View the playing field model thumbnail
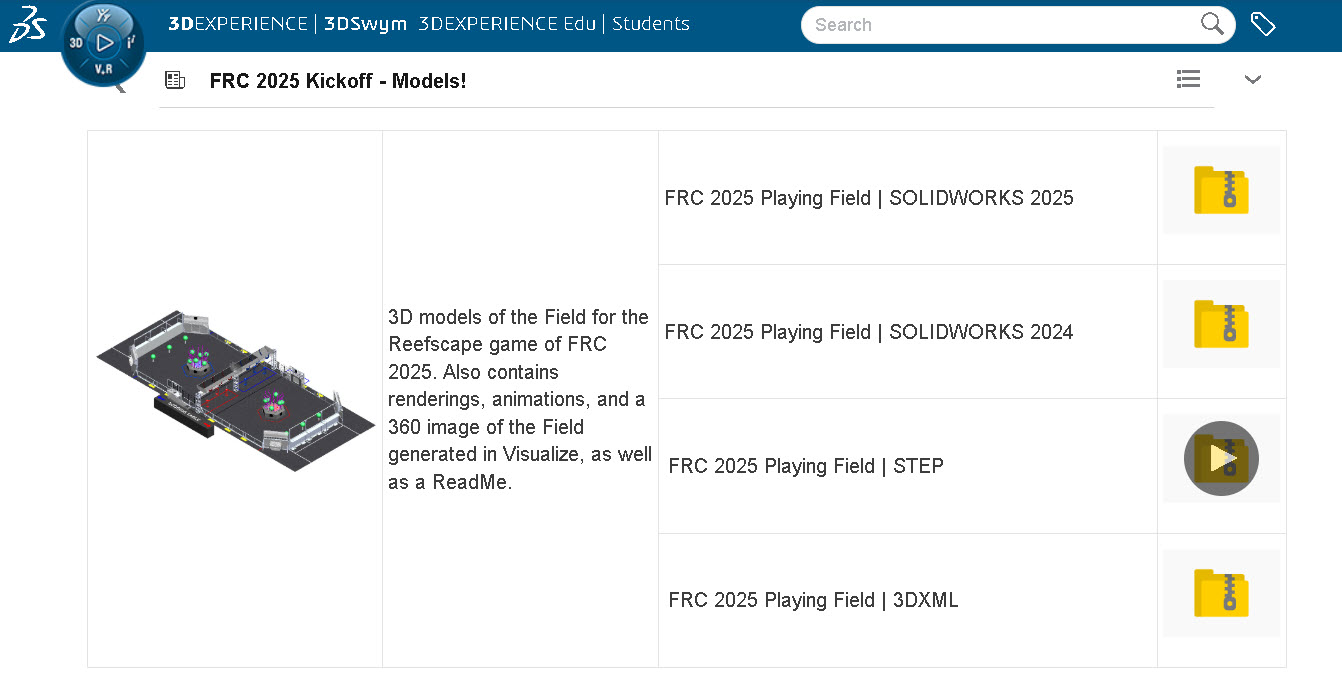 pos(234,390)
